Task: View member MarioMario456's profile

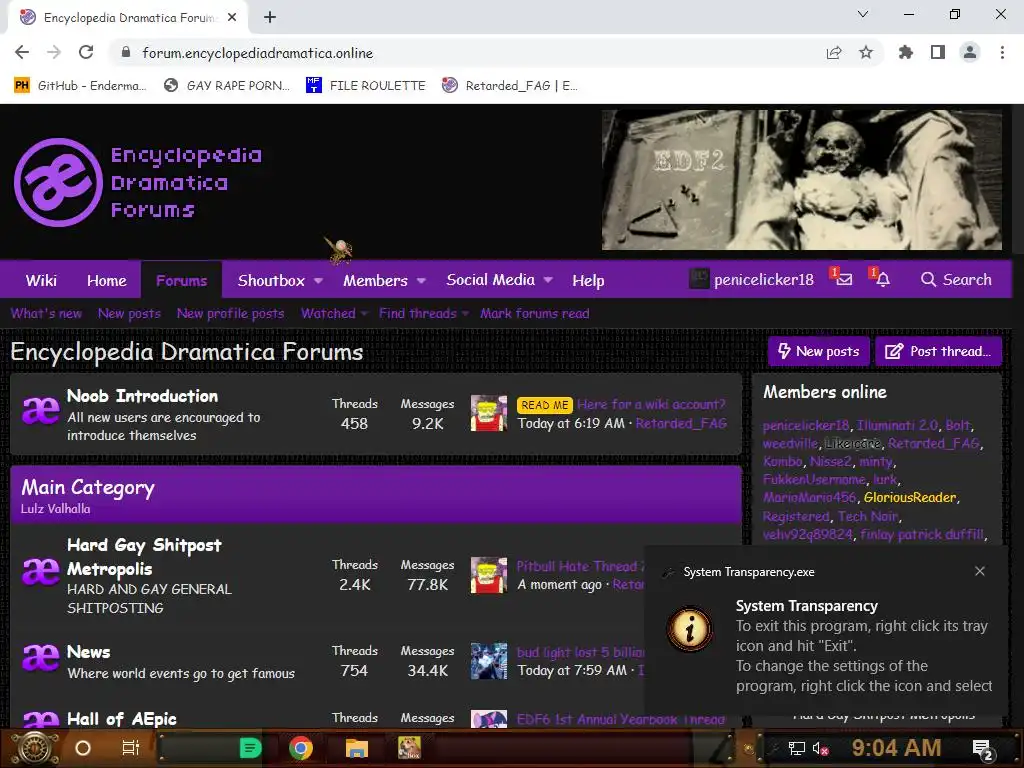Action: point(809,498)
